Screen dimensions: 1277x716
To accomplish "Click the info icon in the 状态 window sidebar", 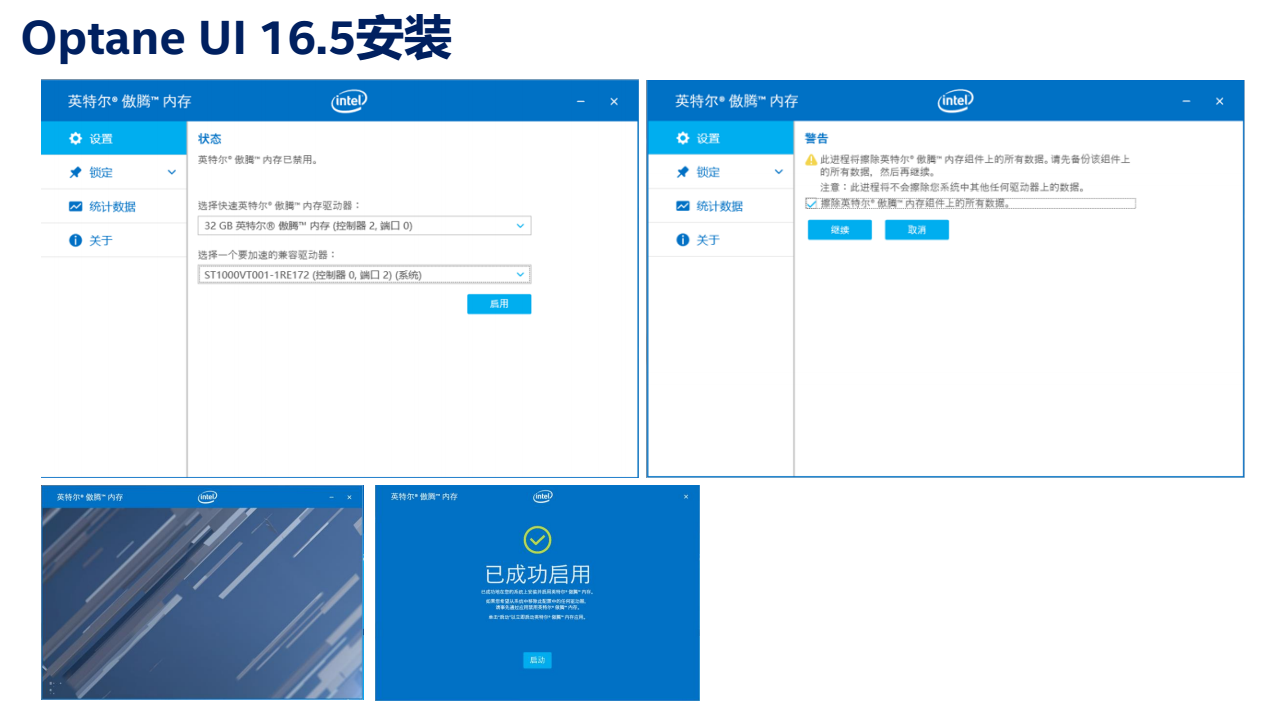I will tap(75, 240).
